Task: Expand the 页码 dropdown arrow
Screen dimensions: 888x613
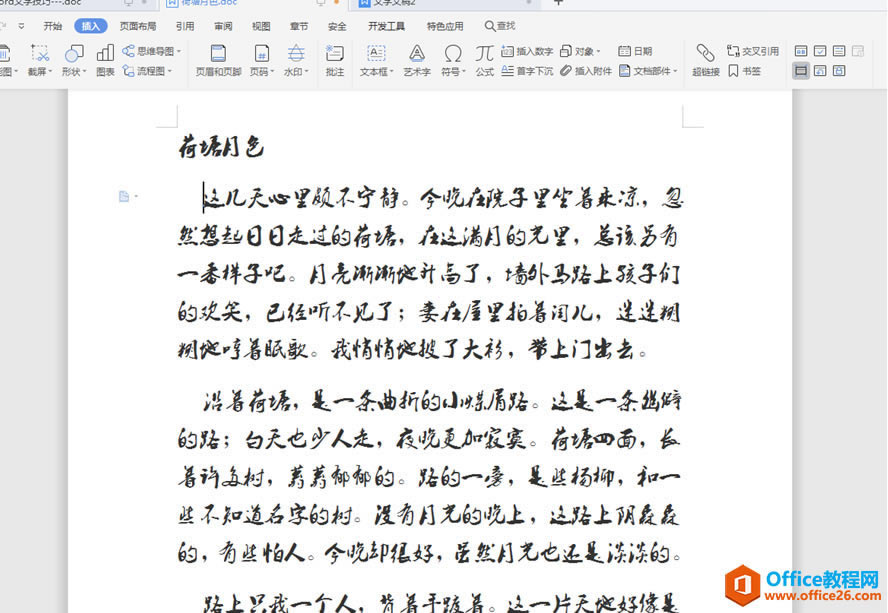Action: pyautogui.click(x=272, y=71)
